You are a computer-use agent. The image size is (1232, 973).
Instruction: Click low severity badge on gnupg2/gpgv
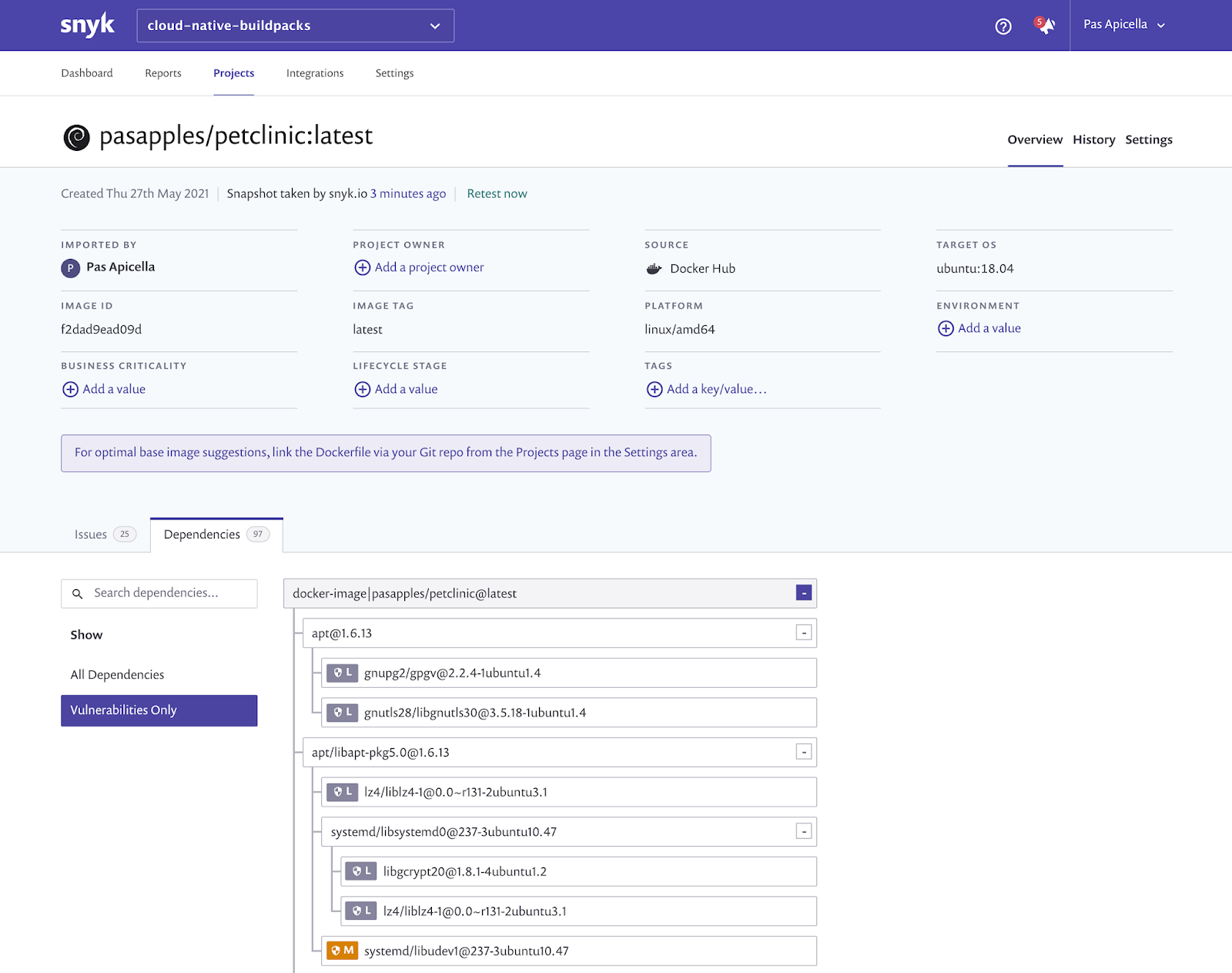click(342, 673)
